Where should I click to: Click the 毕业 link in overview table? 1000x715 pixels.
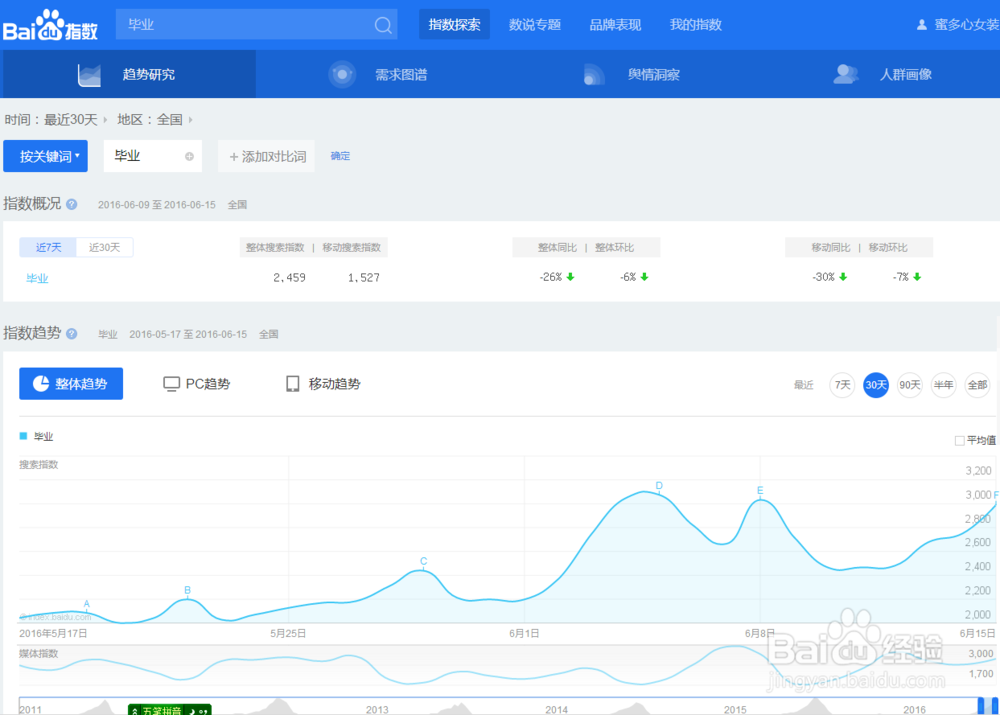(x=37, y=278)
